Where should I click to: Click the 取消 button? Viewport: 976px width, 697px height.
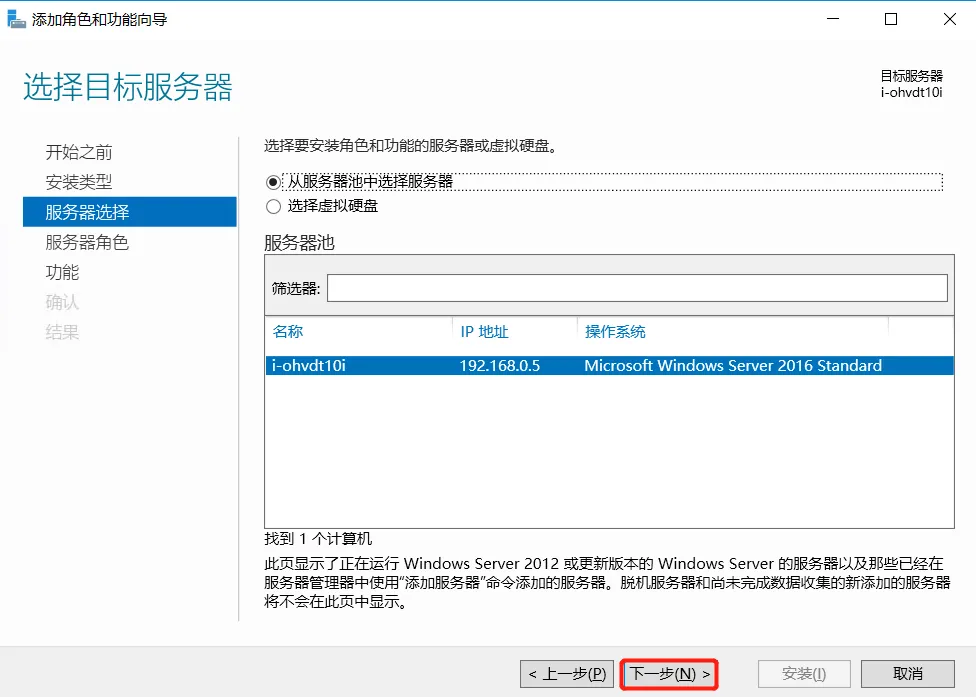(908, 674)
